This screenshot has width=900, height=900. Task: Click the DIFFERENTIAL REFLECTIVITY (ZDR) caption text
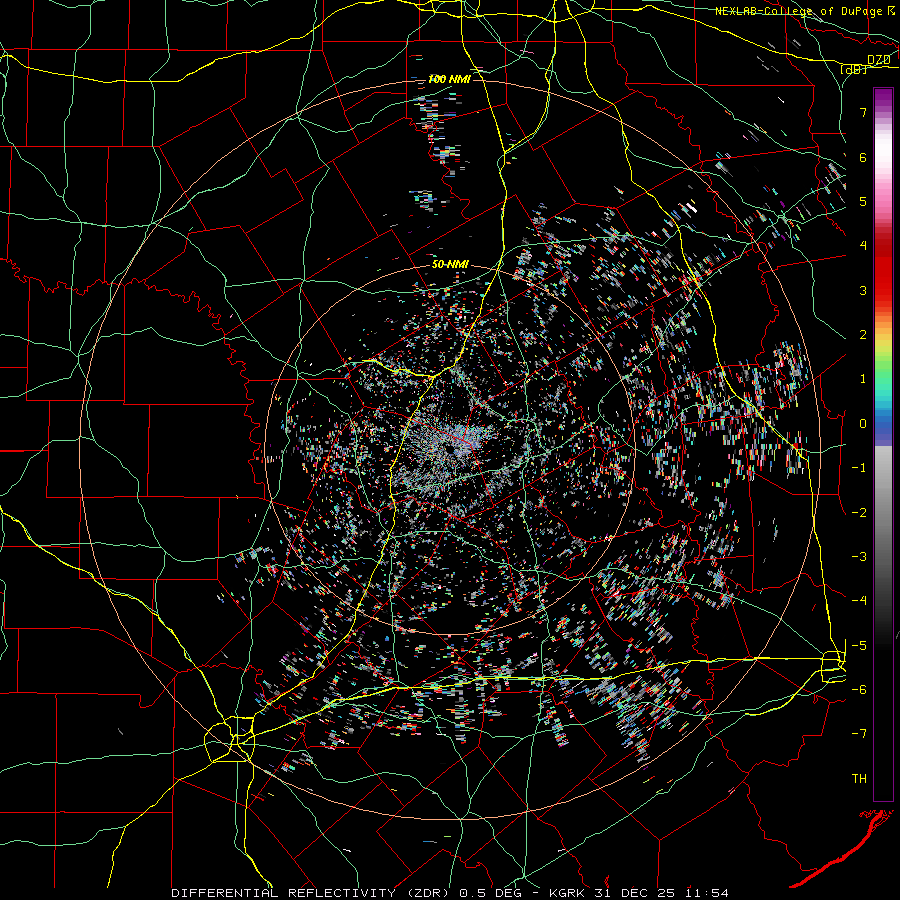(x=312, y=893)
